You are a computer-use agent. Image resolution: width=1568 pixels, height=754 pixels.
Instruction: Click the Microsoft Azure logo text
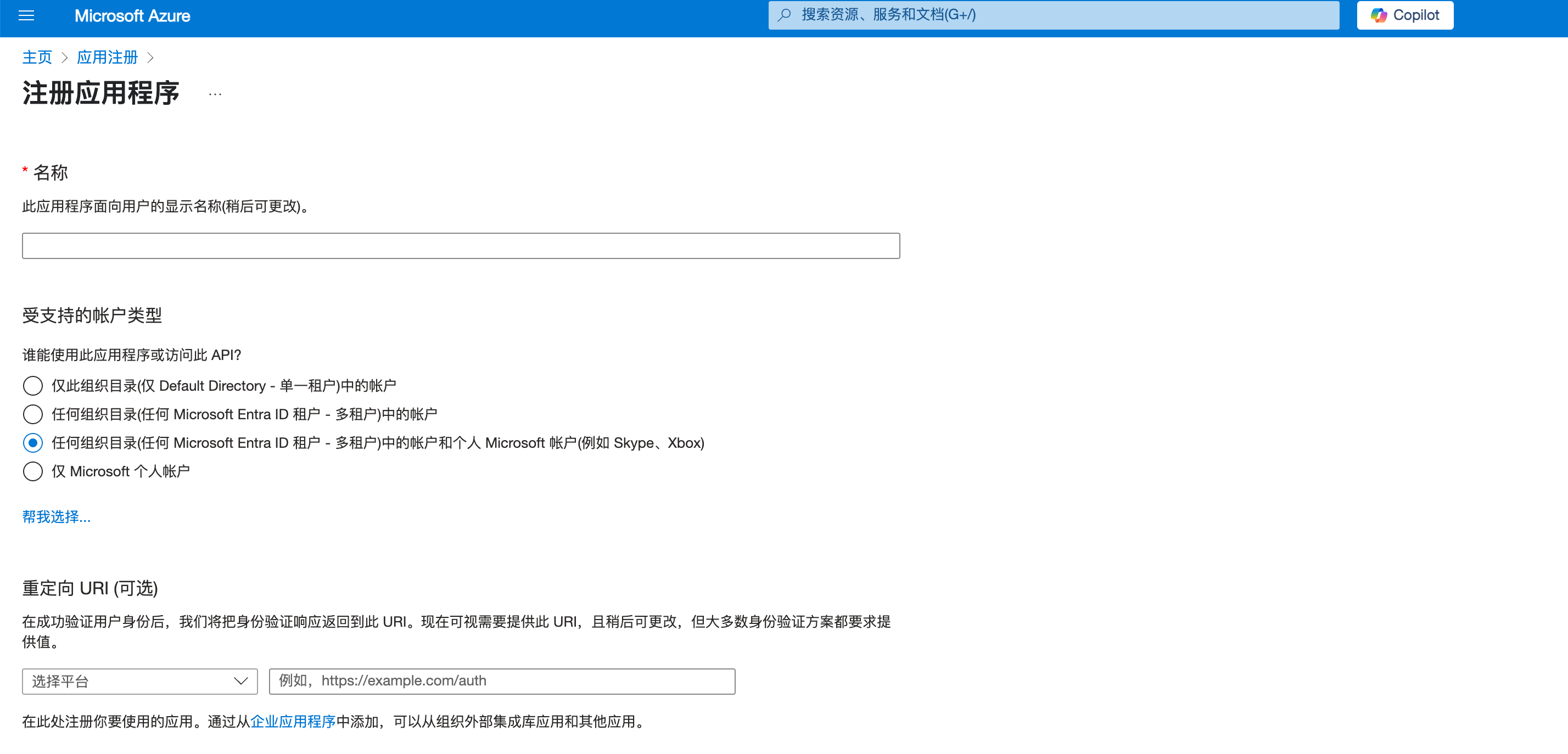pyautogui.click(x=132, y=16)
